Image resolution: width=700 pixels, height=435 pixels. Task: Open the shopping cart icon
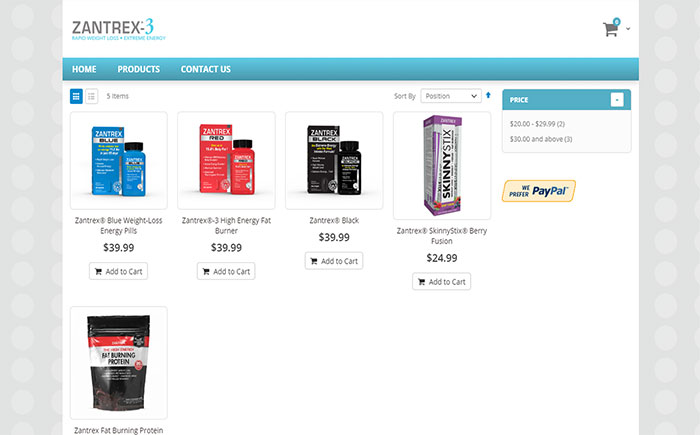[x=611, y=28]
